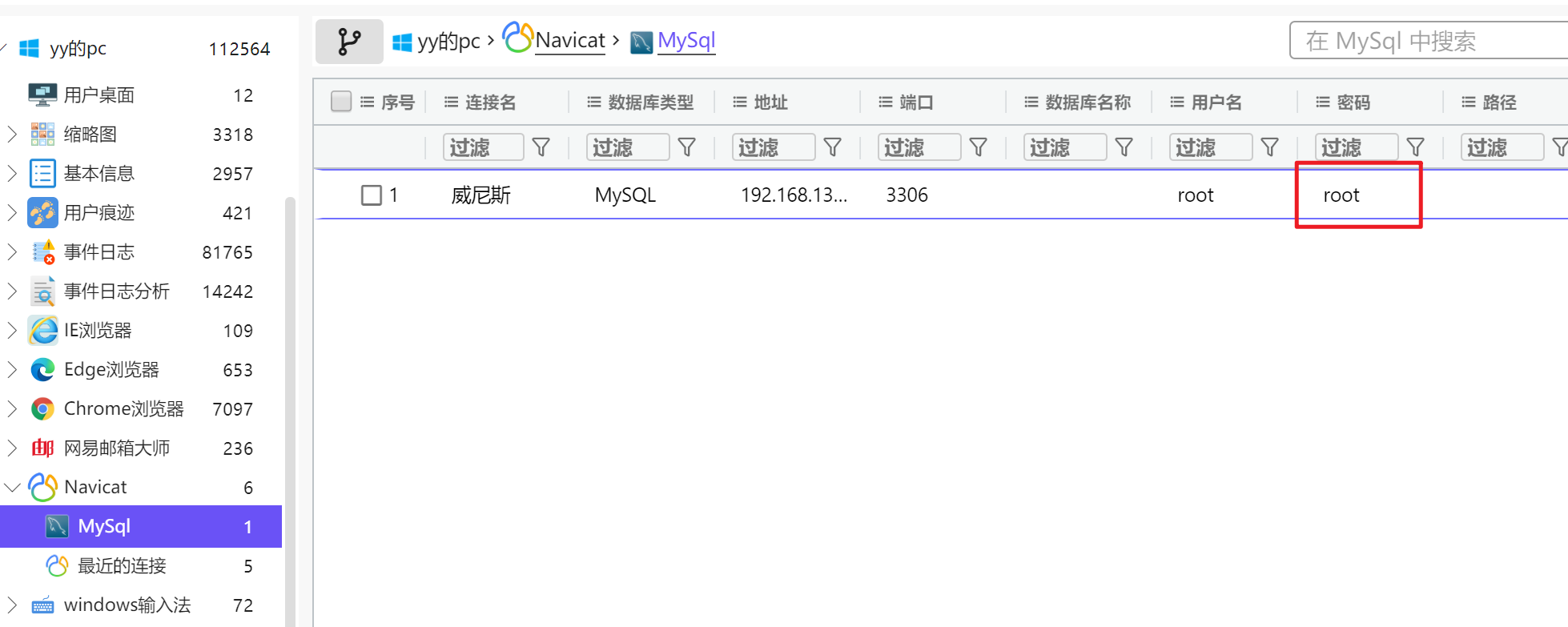This screenshot has height=627, width=1568.
Task: Click the 基本信息 list icon
Action: point(42,173)
